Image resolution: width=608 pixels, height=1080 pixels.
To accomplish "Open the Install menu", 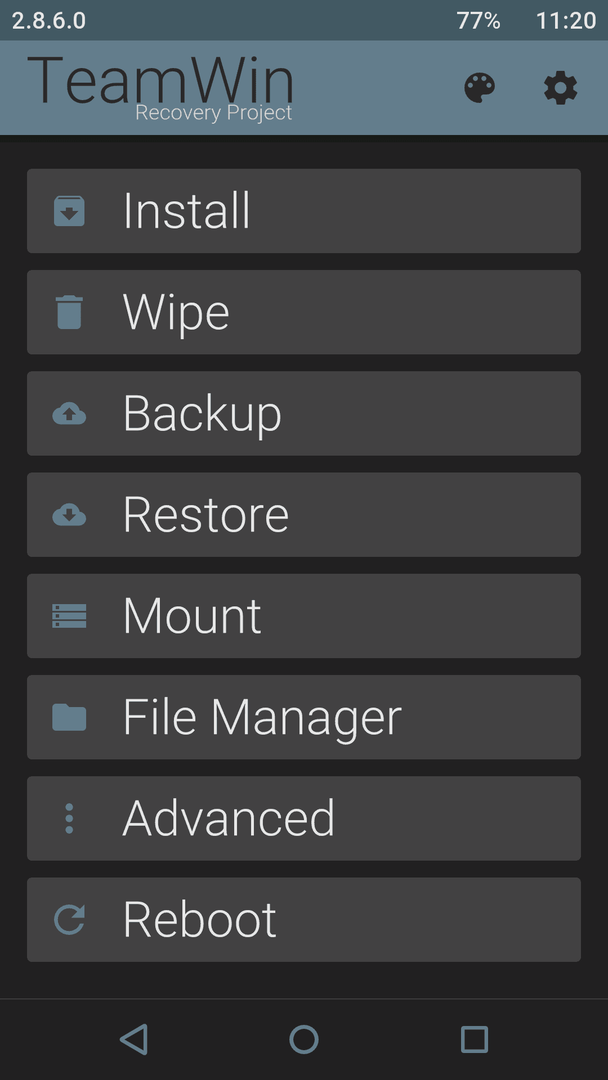I will 304,211.
